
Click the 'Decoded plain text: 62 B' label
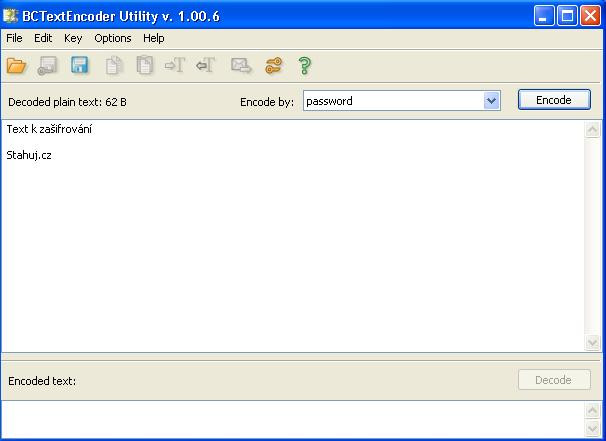coord(67,102)
